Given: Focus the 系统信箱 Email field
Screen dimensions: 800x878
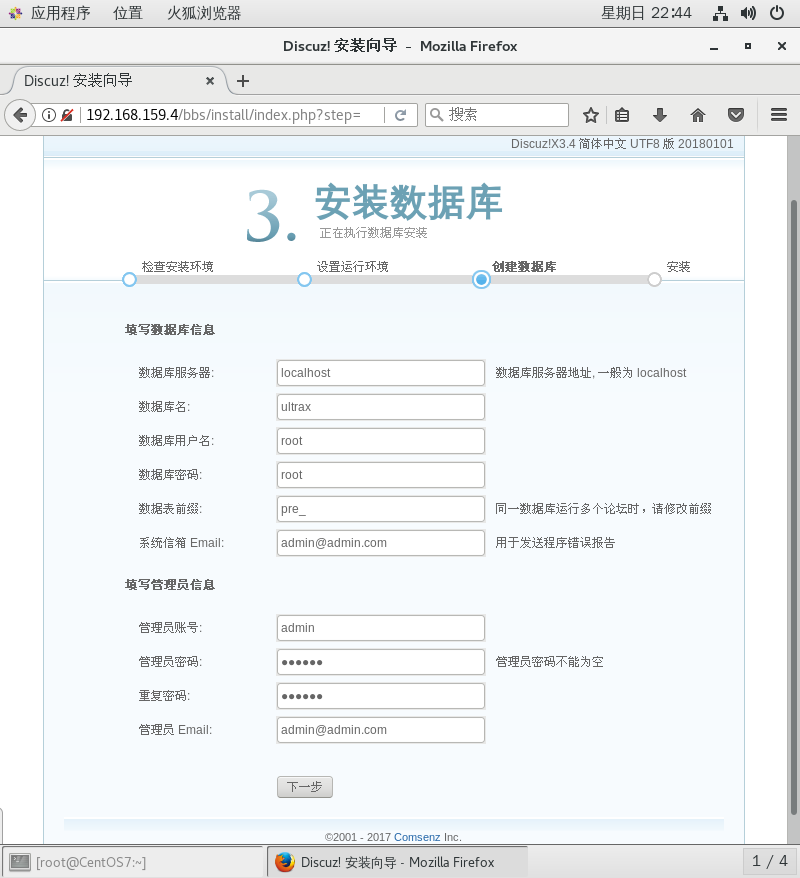Looking at the screenshot, I should pyautogui.click(x=381, y=543).
